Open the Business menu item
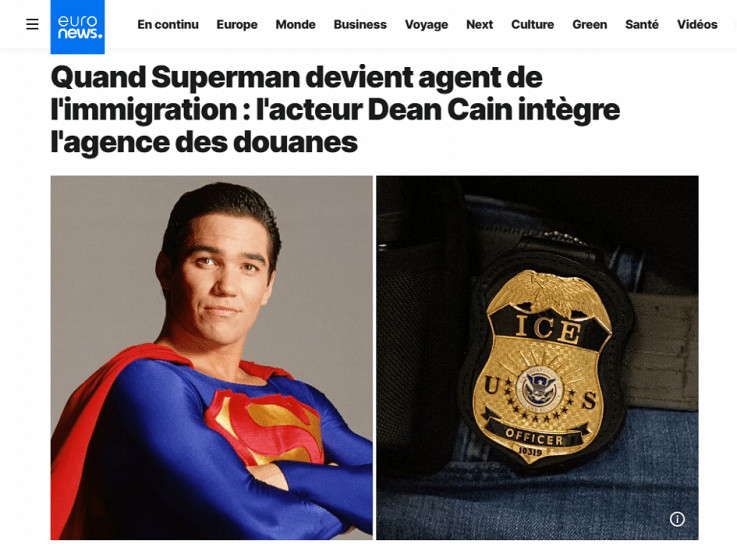This screenshot has width=737, height=544. pos(360,24)
